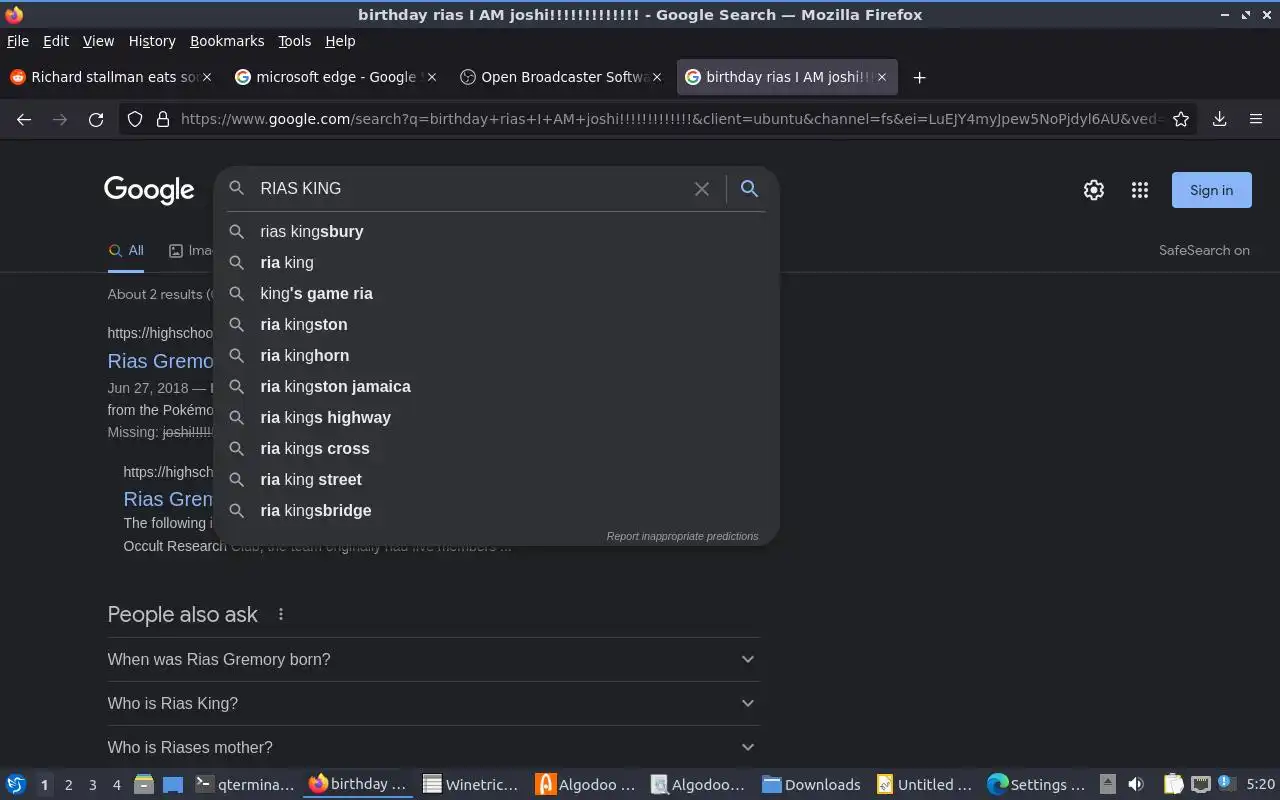Open a new tab with the plus button
This screenshot has height=800, width=1280.
pyautogui.click(x=920, y=77)
